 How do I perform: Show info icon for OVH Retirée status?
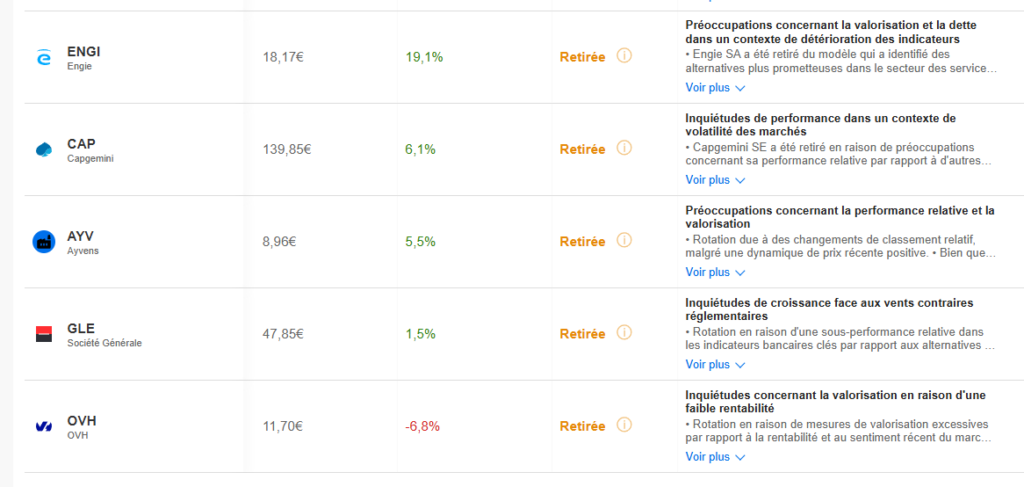point(624,426)
